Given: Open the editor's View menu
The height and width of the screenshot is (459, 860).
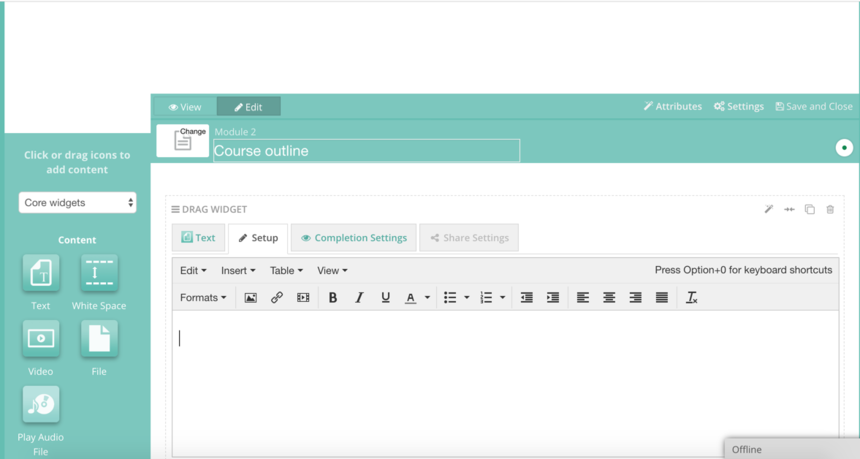Looking at the screenshot, I should point(332,270).
